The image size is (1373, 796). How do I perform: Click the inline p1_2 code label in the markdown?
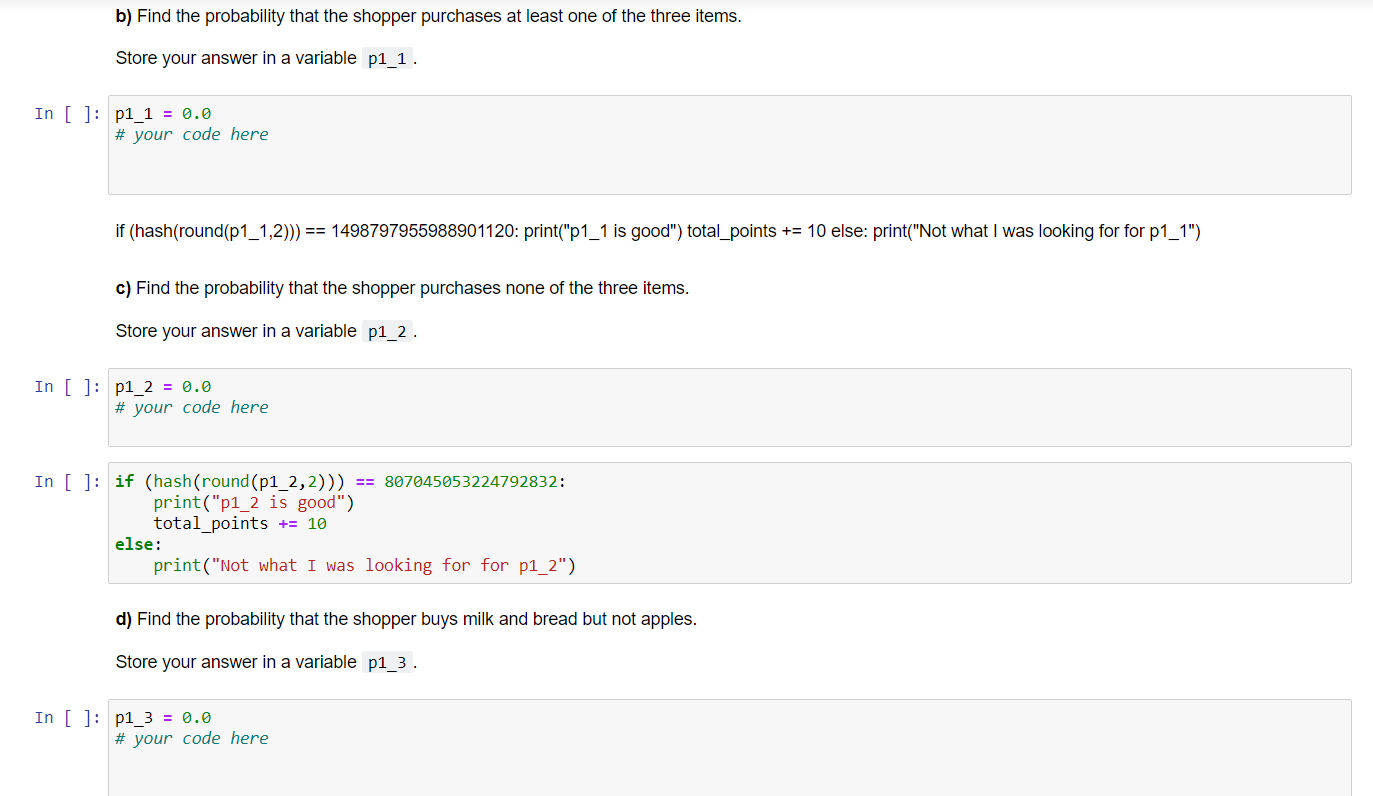[387, 331]
